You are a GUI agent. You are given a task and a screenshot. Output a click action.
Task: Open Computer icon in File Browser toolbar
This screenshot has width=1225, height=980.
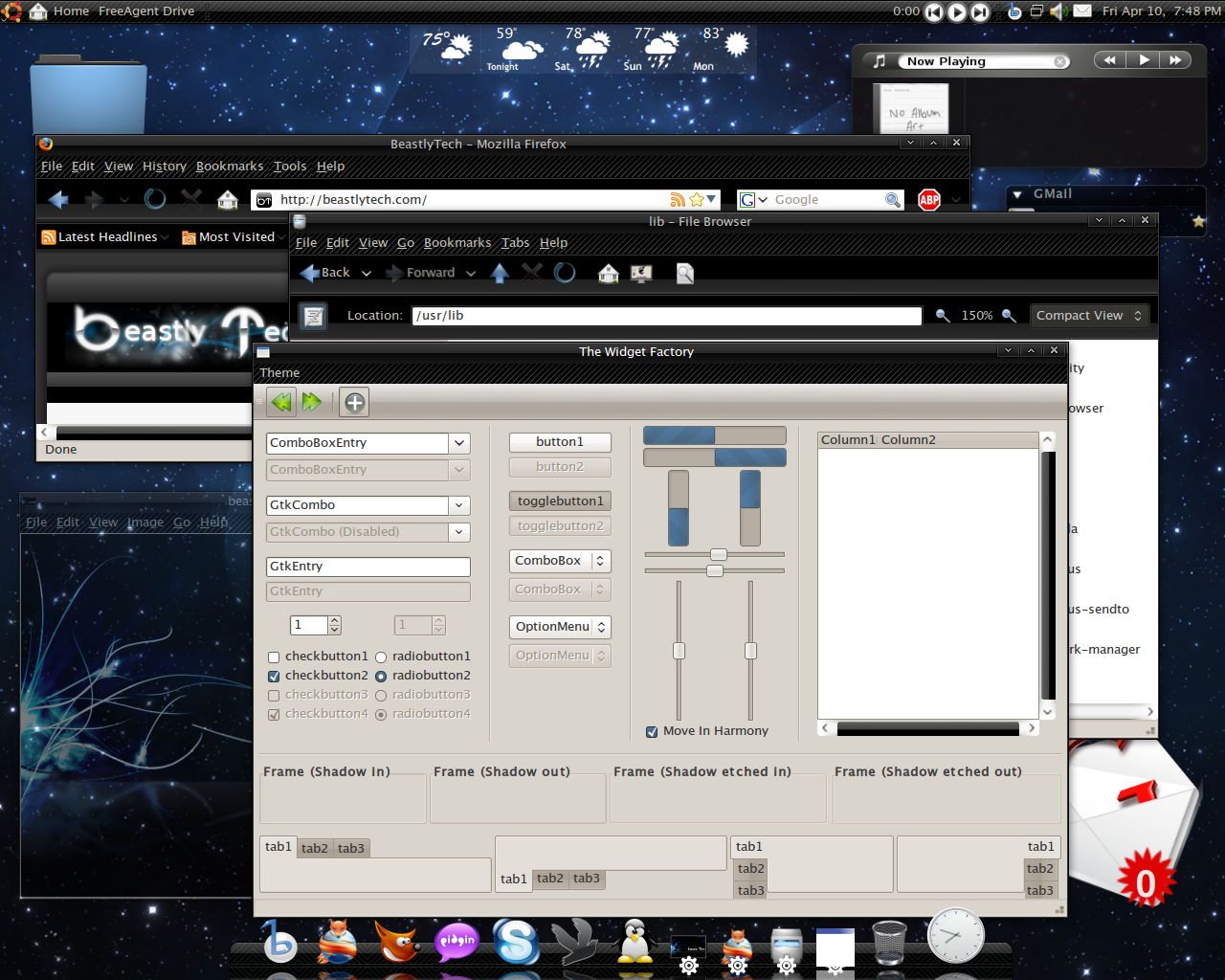(641, 274)
